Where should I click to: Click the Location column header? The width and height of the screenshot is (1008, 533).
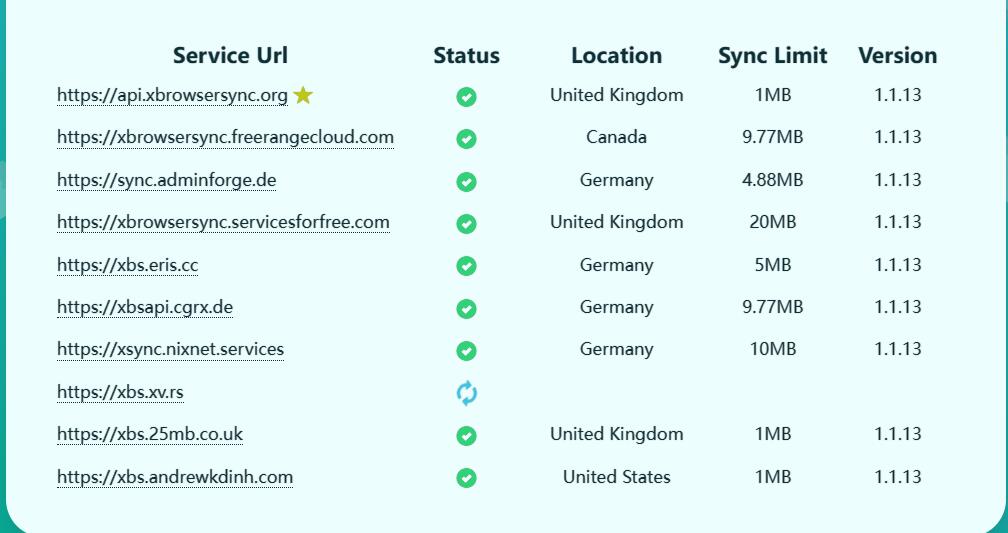(x=616, y=56)
